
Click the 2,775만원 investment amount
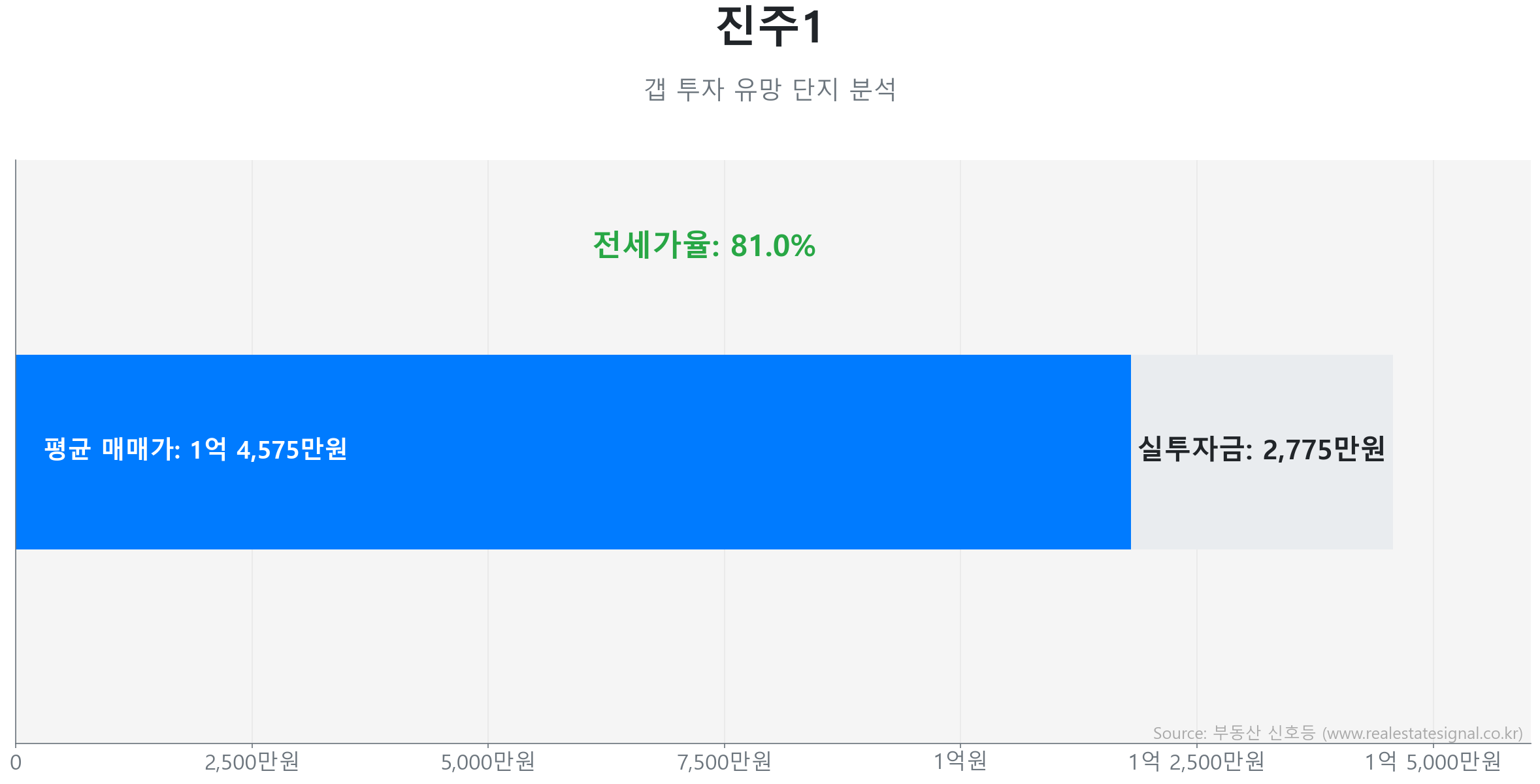point(1323,449)
